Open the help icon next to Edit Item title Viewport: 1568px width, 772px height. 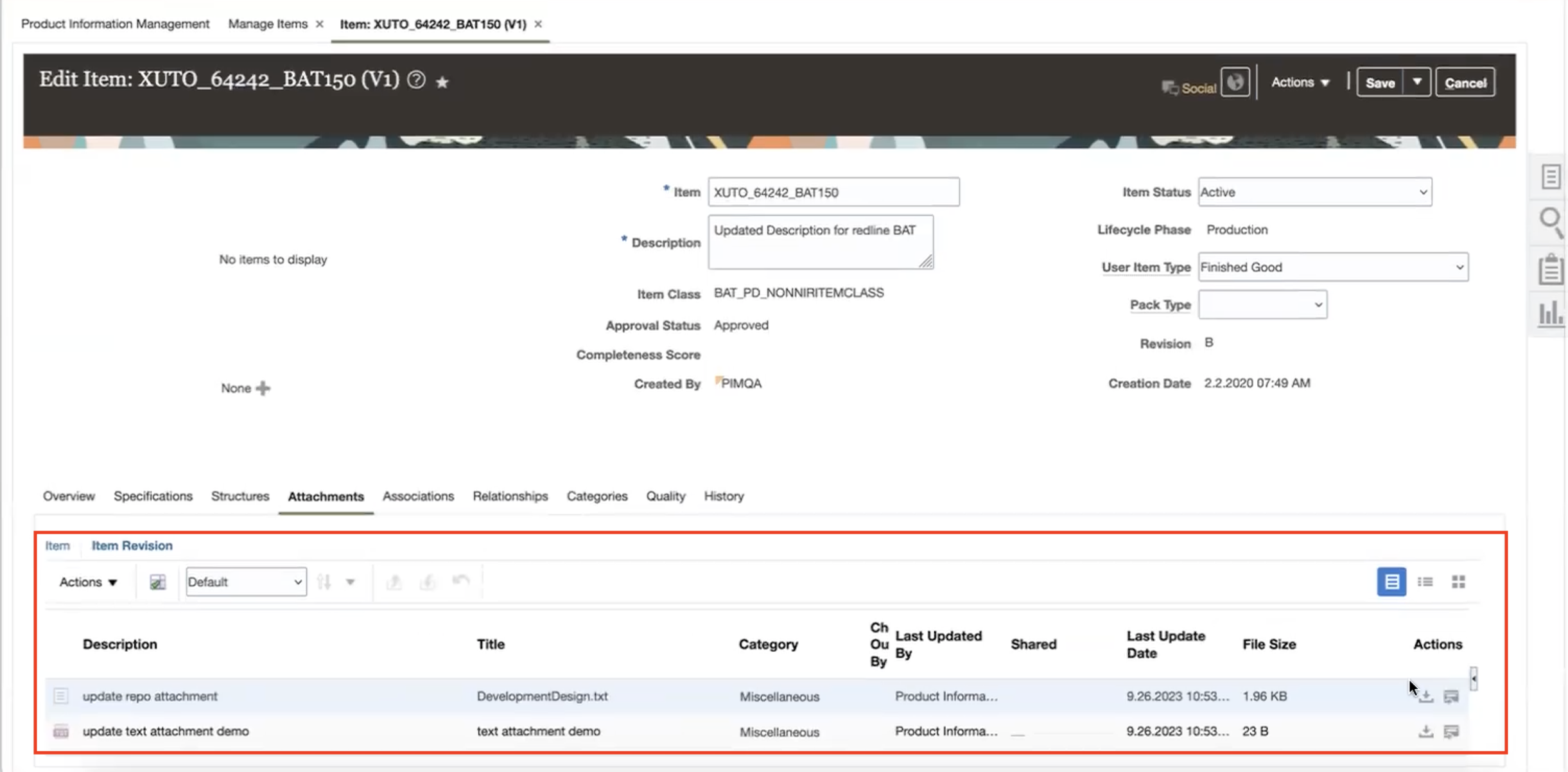click(x=416, y=80)
